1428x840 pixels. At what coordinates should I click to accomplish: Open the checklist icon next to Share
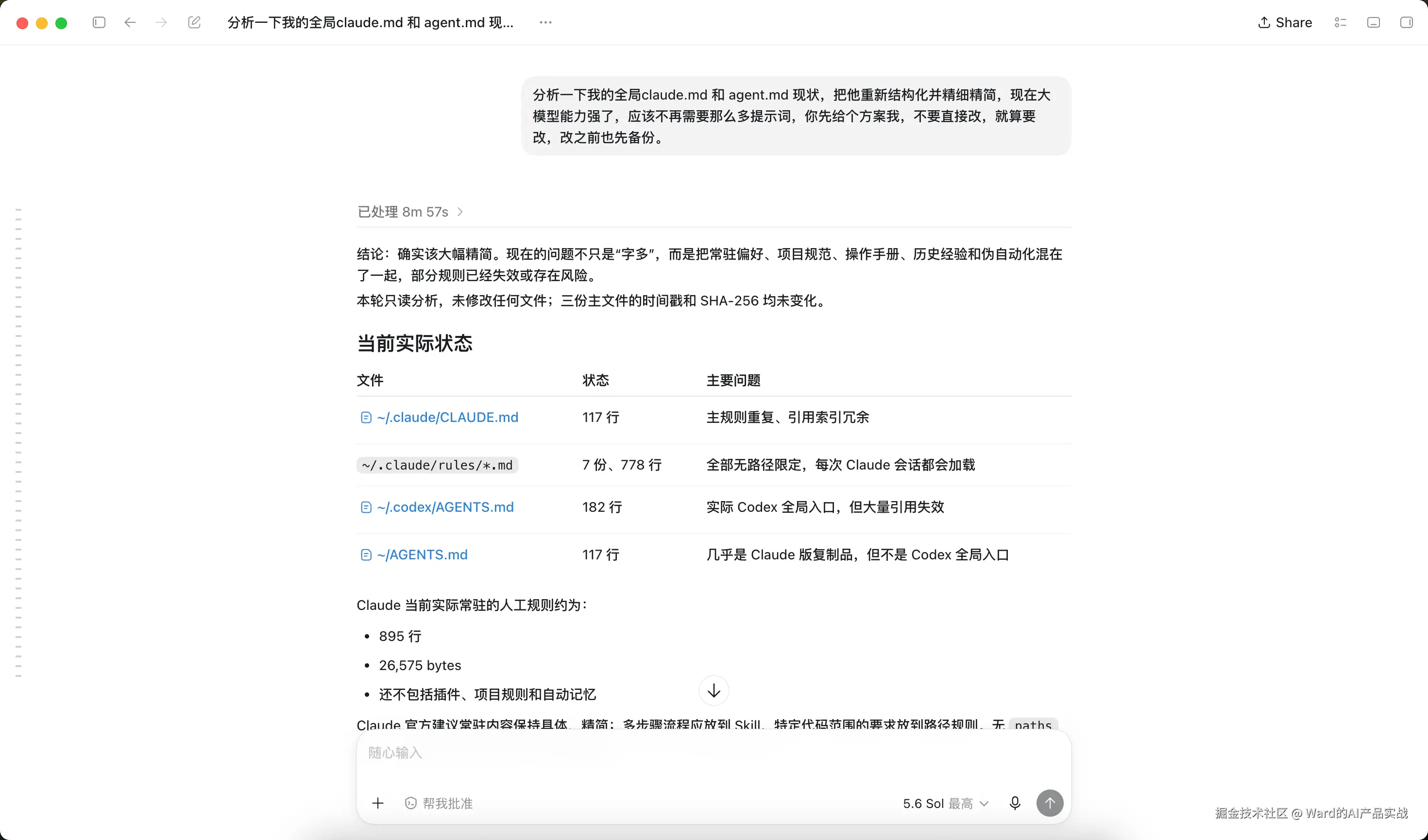[1340, 23]
